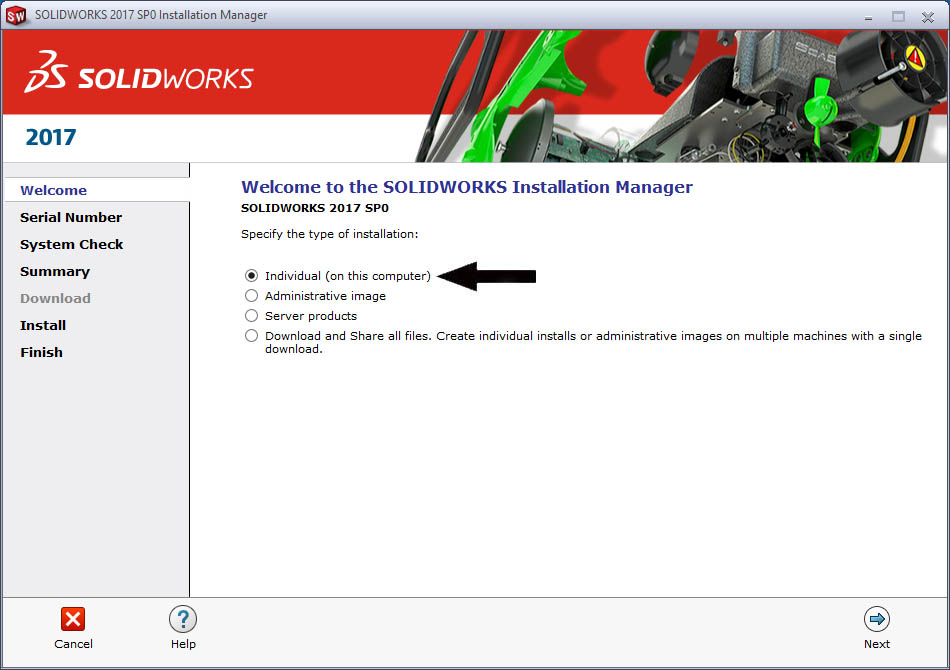Open Help via the question mark icon

[183, 619]
